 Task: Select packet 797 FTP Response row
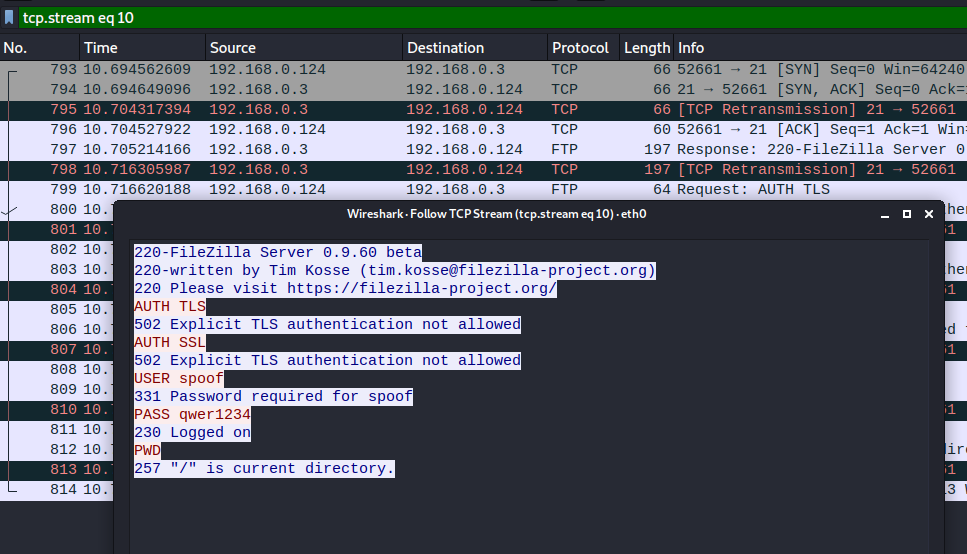484,150
